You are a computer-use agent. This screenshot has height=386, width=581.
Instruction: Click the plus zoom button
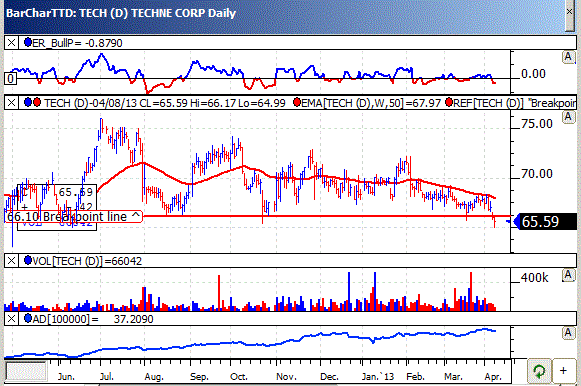coord(564,371)
